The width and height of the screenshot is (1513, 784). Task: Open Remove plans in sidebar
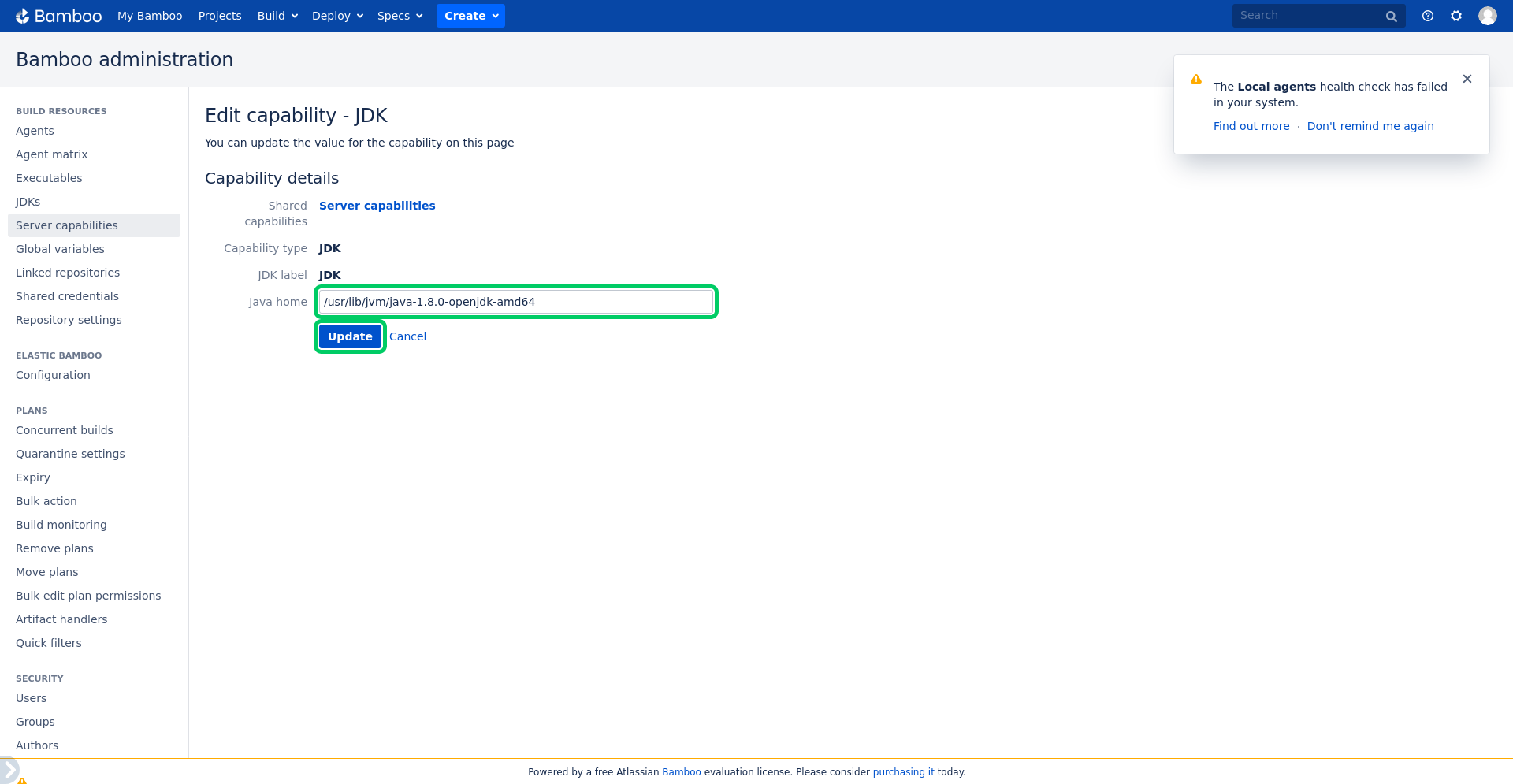coord(54,548)
